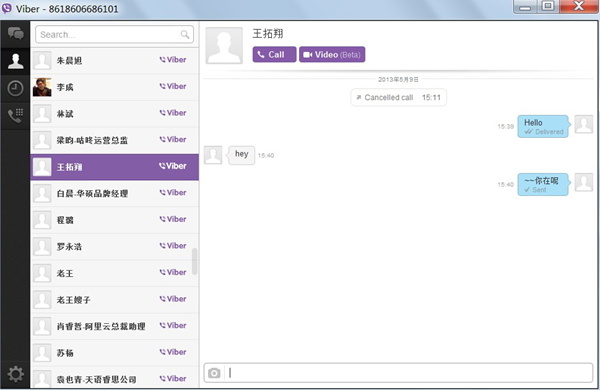Focus the Search contacts field
Screen dimensions: 600x390
click(x=114, y=34)
